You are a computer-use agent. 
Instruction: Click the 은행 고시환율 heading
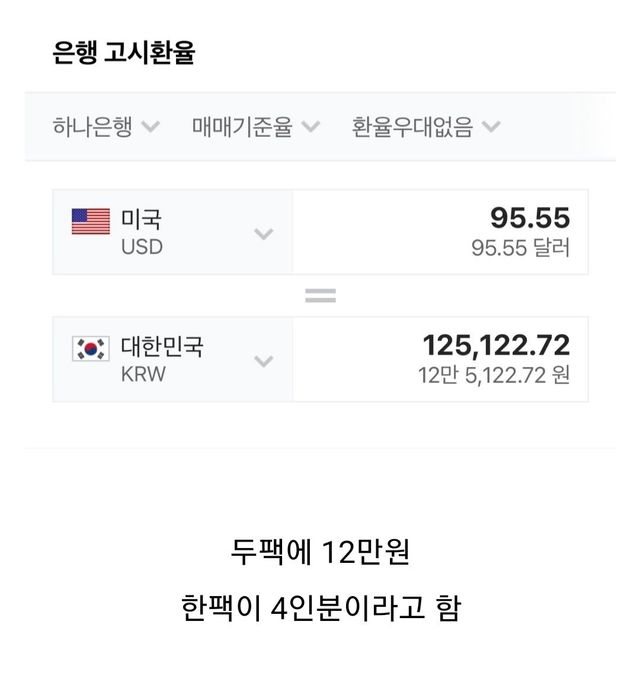[x=123, y=53]
